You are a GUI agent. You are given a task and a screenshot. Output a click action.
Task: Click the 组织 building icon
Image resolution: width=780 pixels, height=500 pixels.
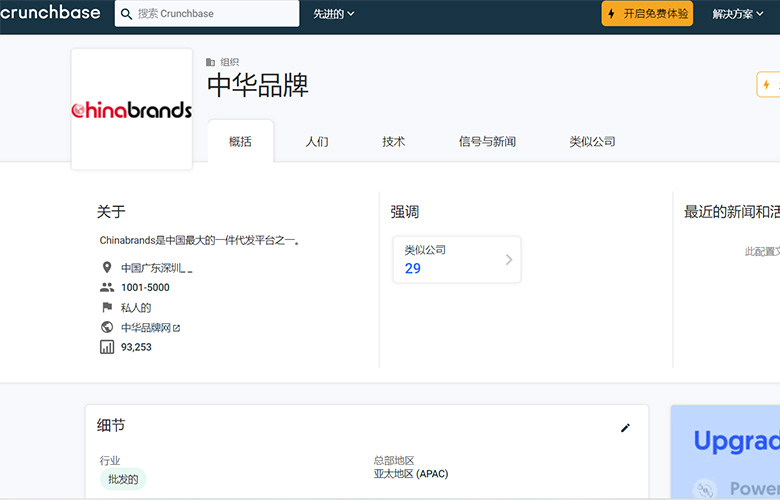(x=210, y=62)
